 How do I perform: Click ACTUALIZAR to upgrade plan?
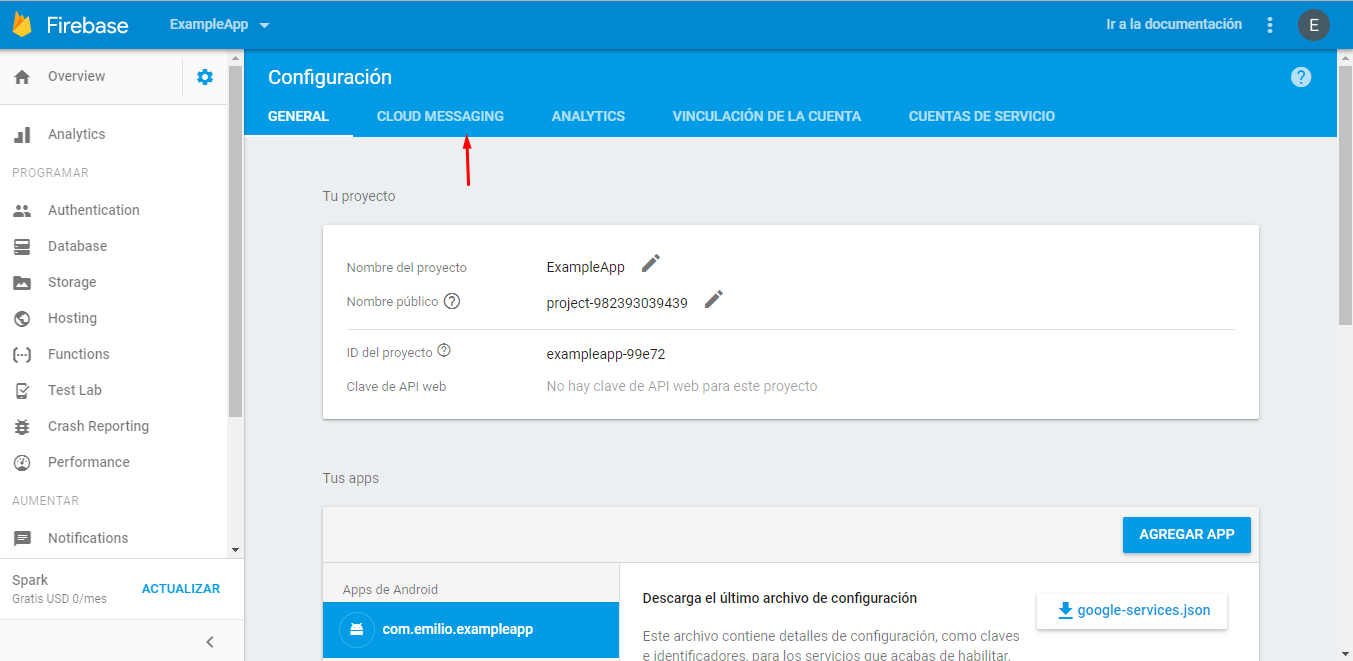181,589
